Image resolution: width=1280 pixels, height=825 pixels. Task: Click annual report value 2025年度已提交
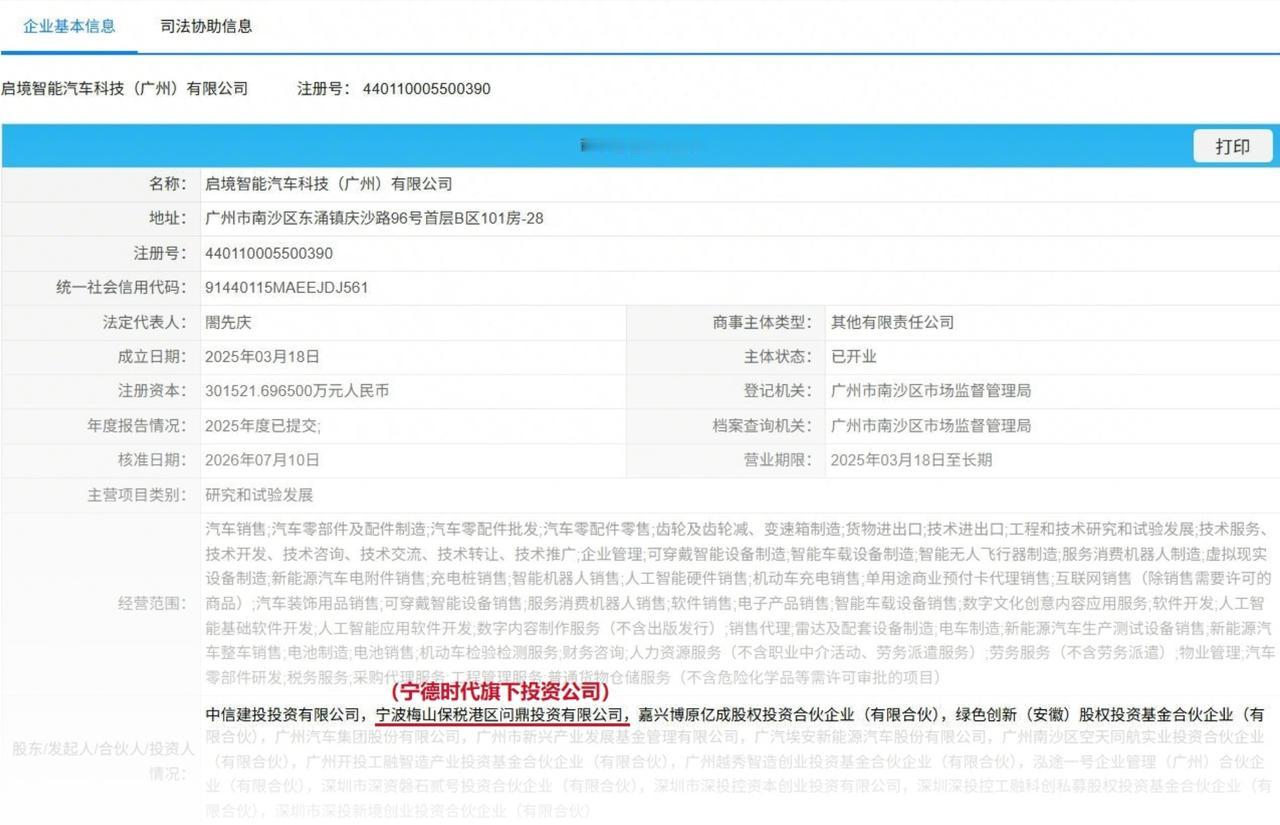[x=263, y=426]
